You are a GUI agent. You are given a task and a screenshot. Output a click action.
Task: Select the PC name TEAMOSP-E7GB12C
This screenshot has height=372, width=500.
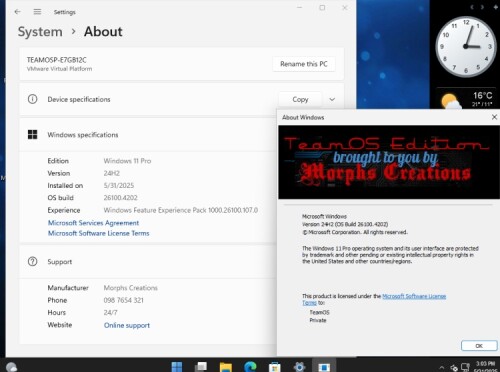(x=57, y=60)
